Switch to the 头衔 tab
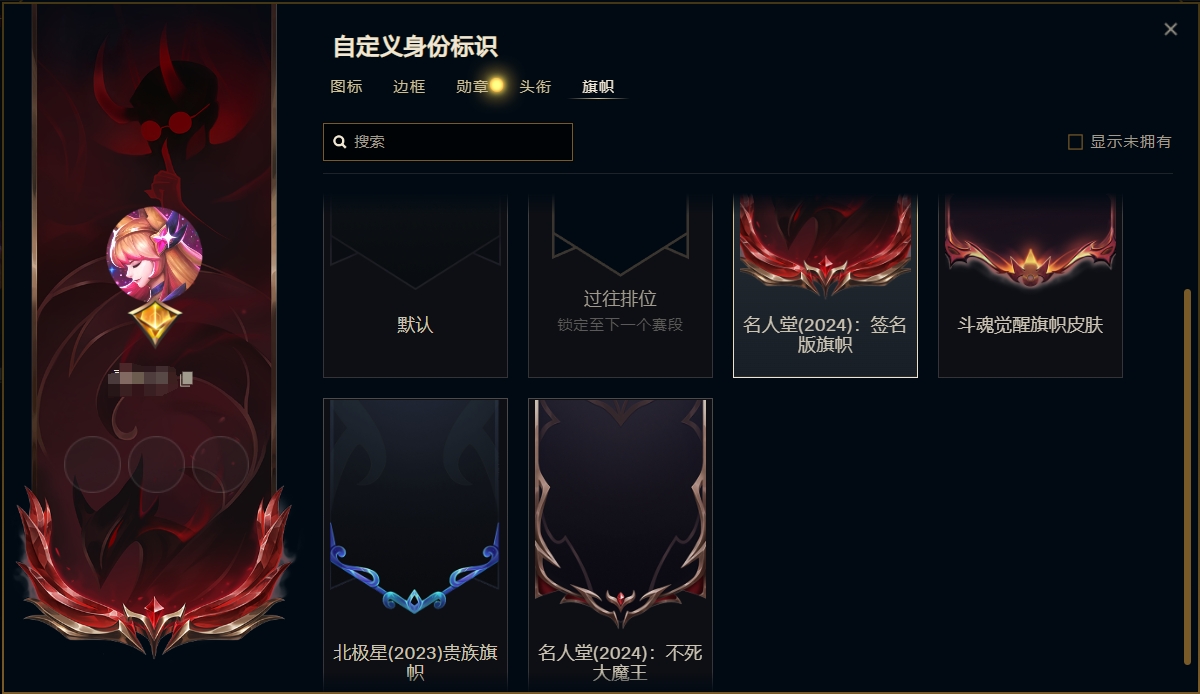1200x694 pixels. [535, 87]
